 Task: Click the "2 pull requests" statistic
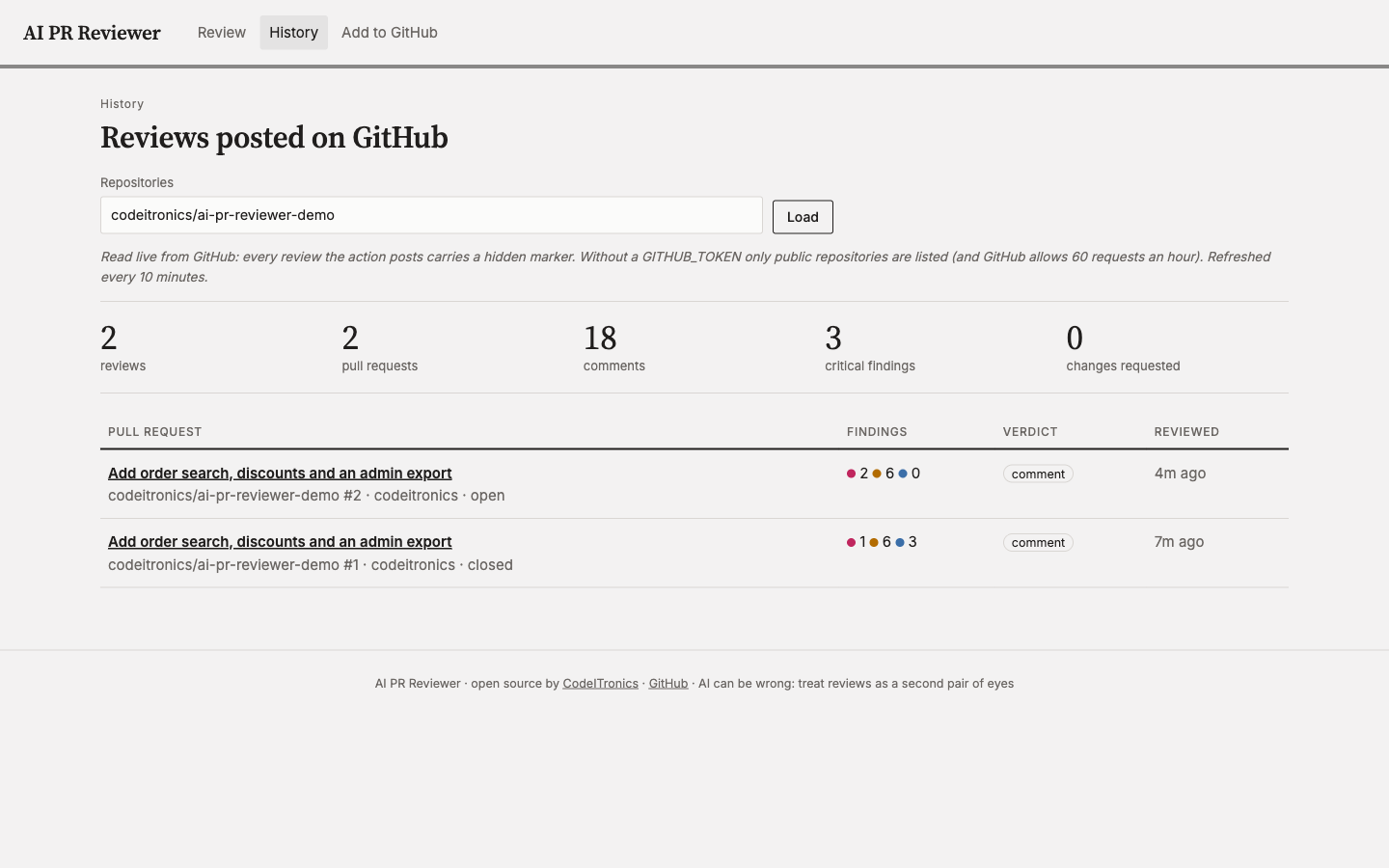tap(380, 348)
